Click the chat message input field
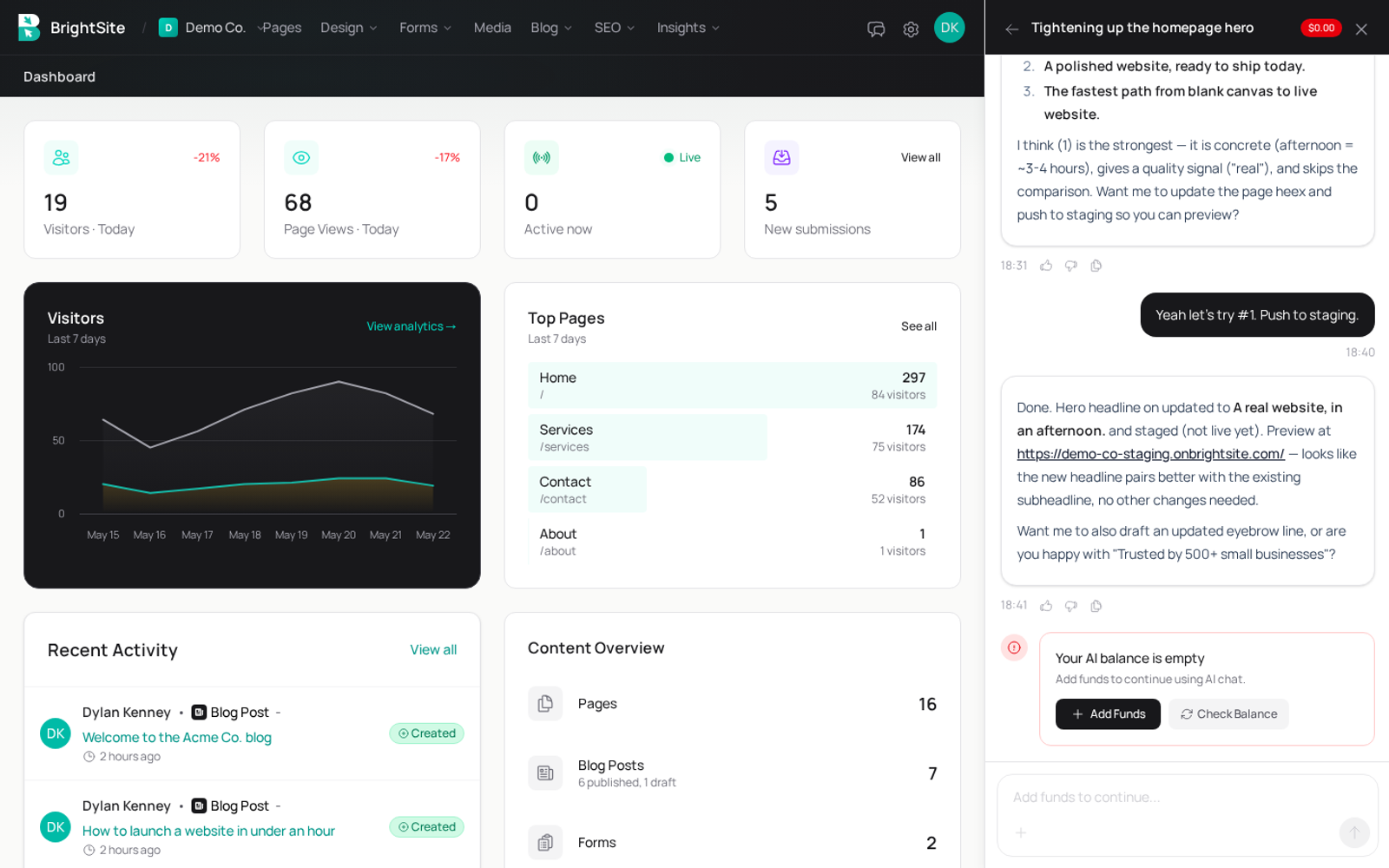The width and height of the screenshot is (1389, 868). click(1187, 797)
